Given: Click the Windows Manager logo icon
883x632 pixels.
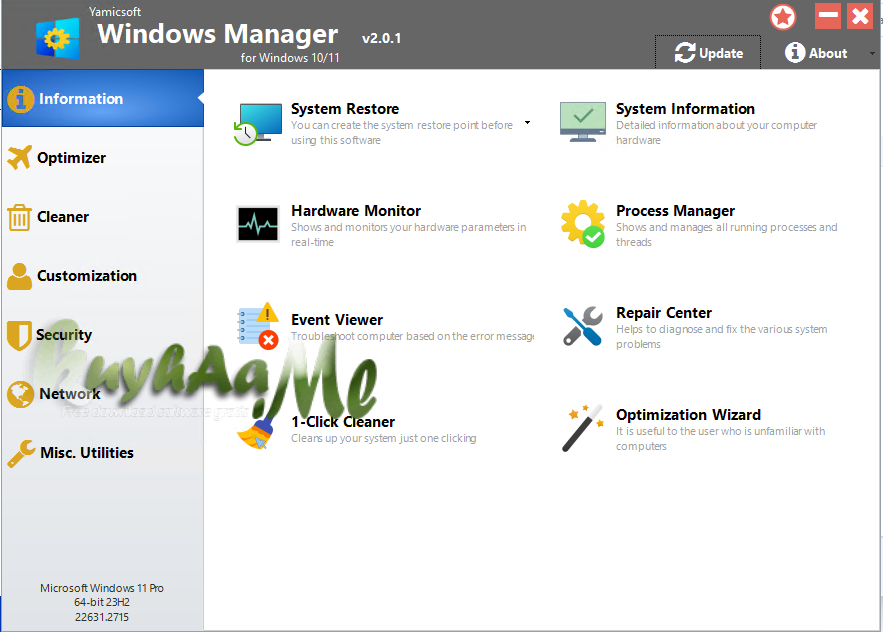Looking at the screenshot, I should [x=57, y=38].
